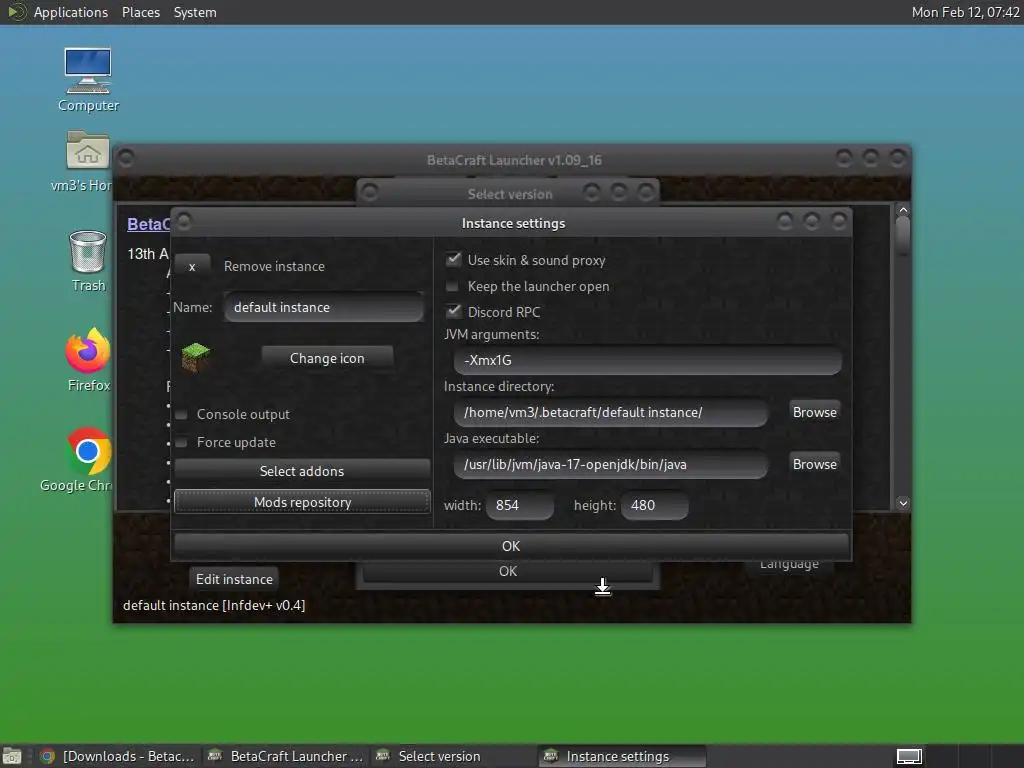Viewport: 1024px width, 768px height.
Task: Open the System menu
Action: pos(195,12)
